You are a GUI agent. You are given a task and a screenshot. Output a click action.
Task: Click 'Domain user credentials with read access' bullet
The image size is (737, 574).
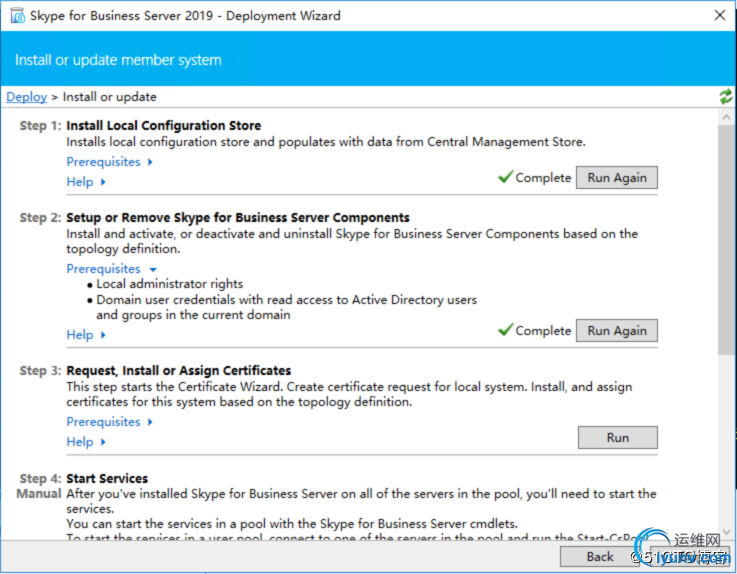pyautogui.click(x=287, y=307)
